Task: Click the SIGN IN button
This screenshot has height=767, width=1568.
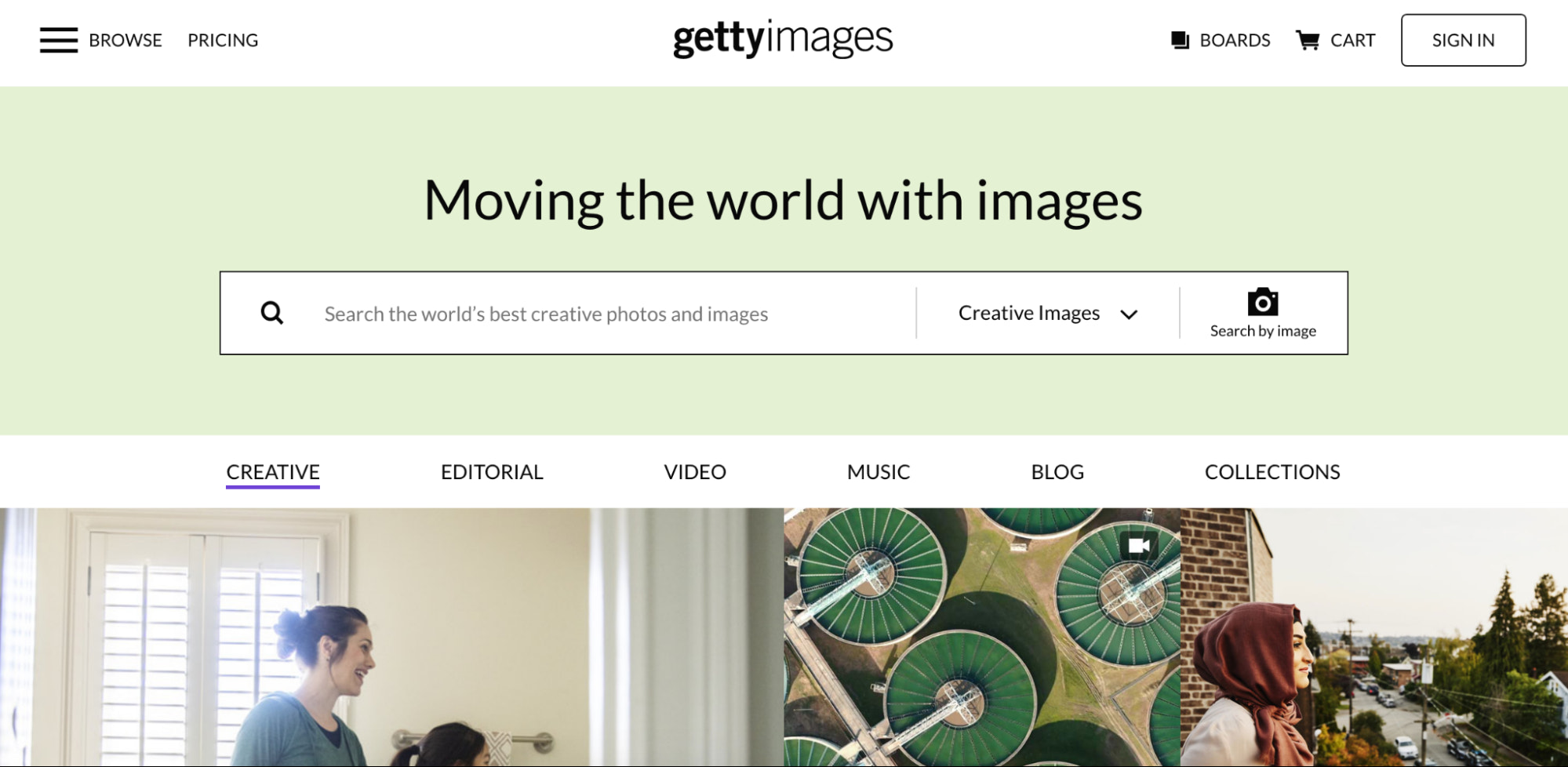Action: pyautogui.click(x=1463, y=40)
